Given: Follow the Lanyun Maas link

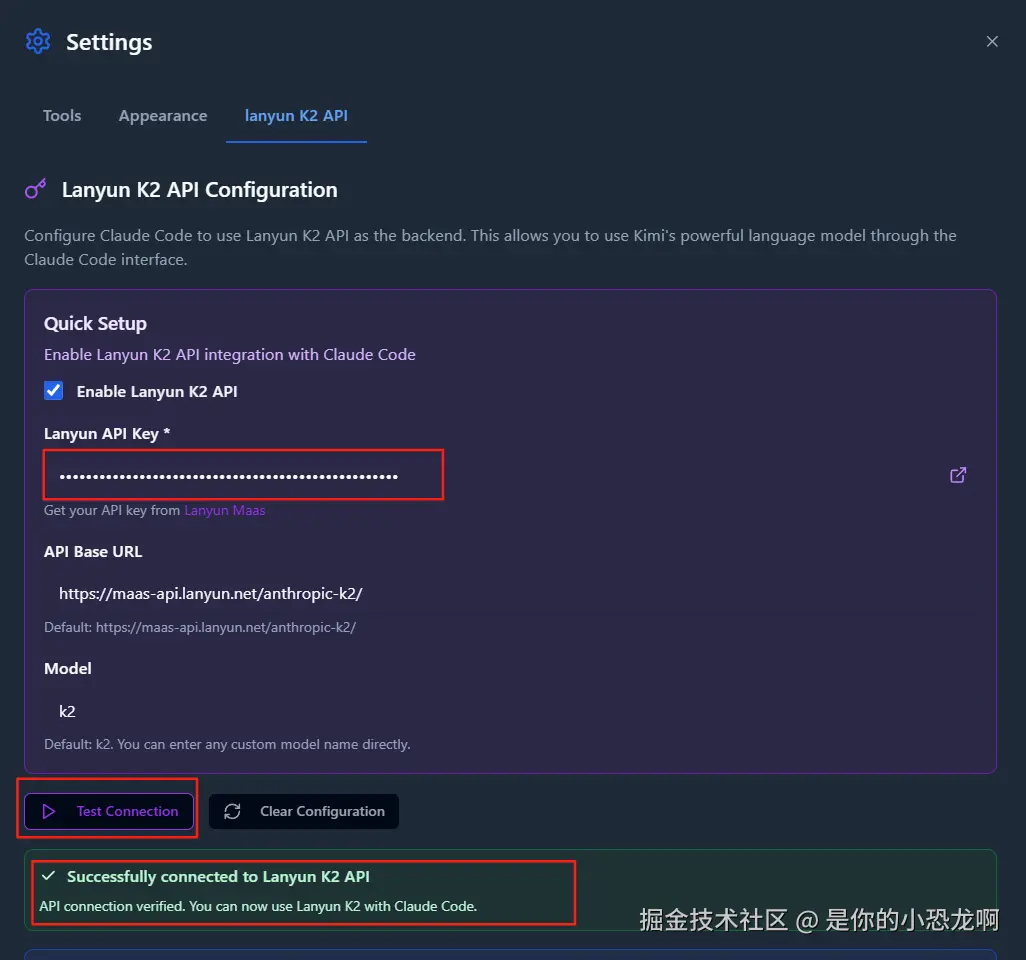Looking at the screenshot, I should coord(224,510).
